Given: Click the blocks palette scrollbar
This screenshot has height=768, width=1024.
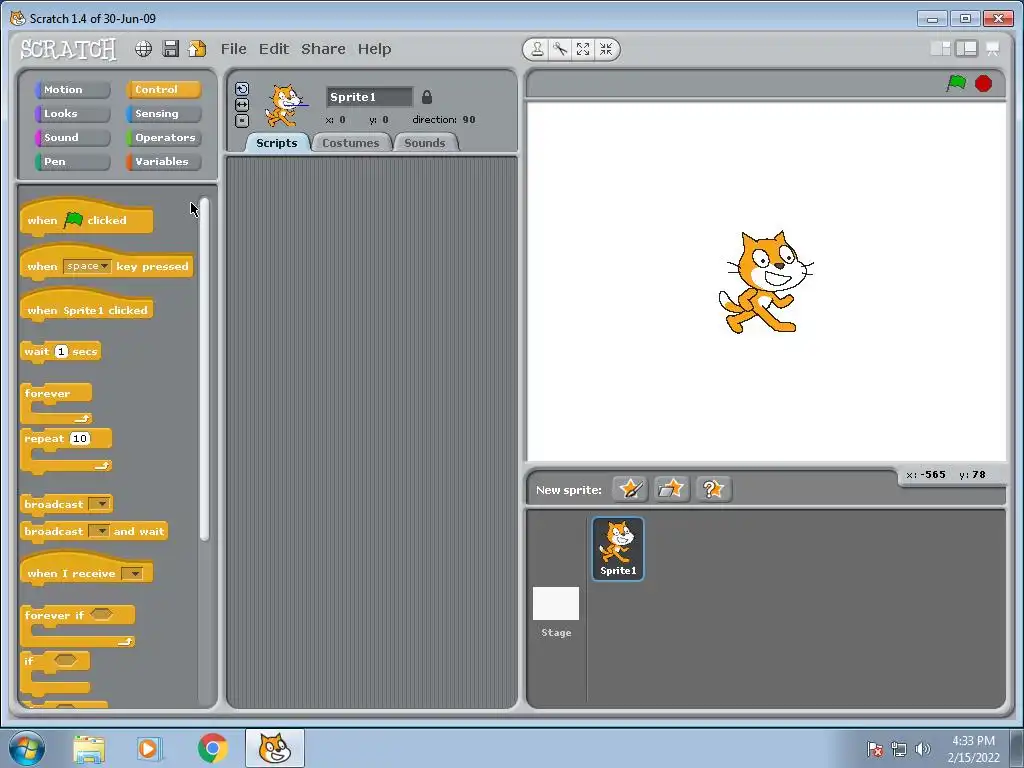Looking at the screenshot, I should point(204,369).
